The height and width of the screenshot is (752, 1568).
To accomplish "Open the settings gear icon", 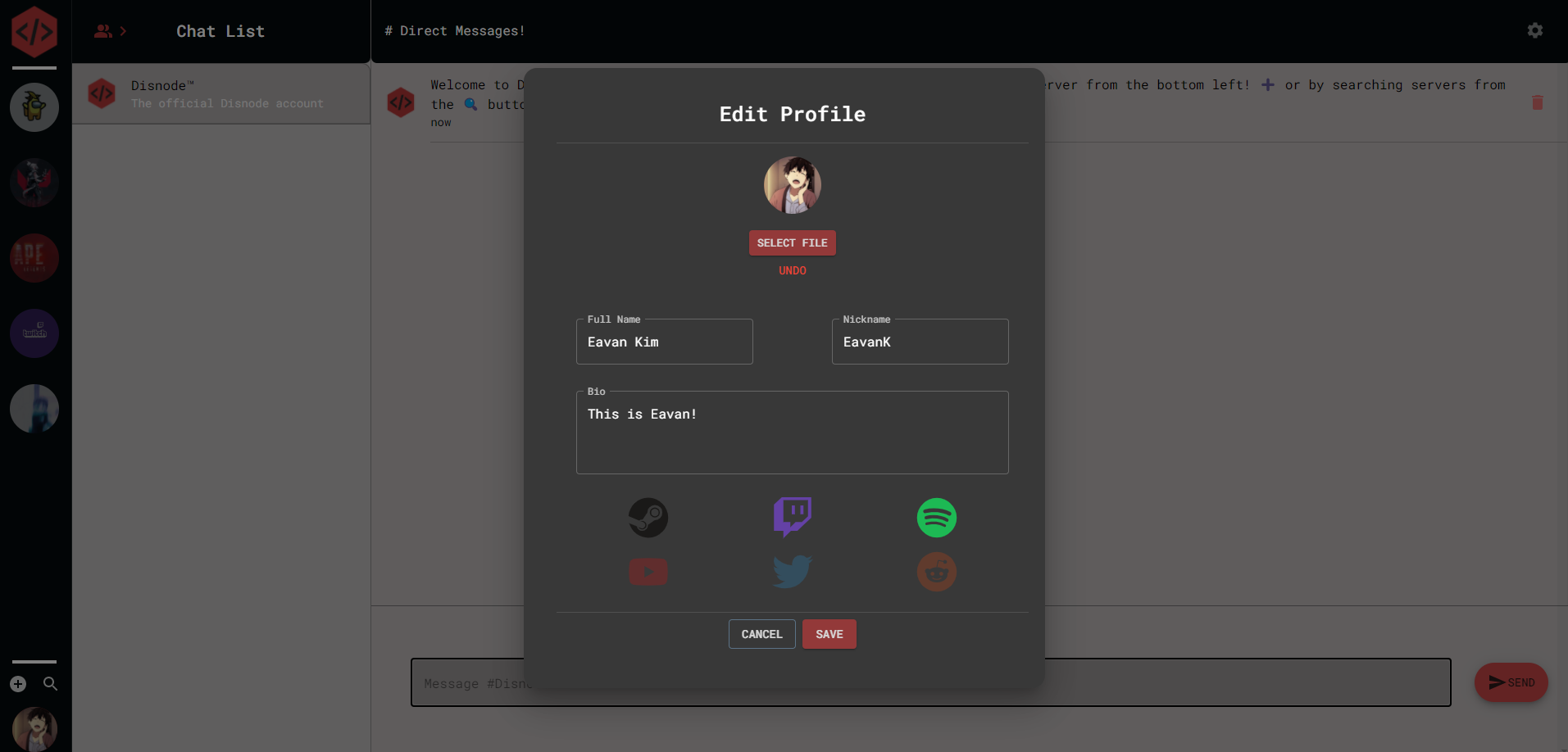I will coord(1535,30).
